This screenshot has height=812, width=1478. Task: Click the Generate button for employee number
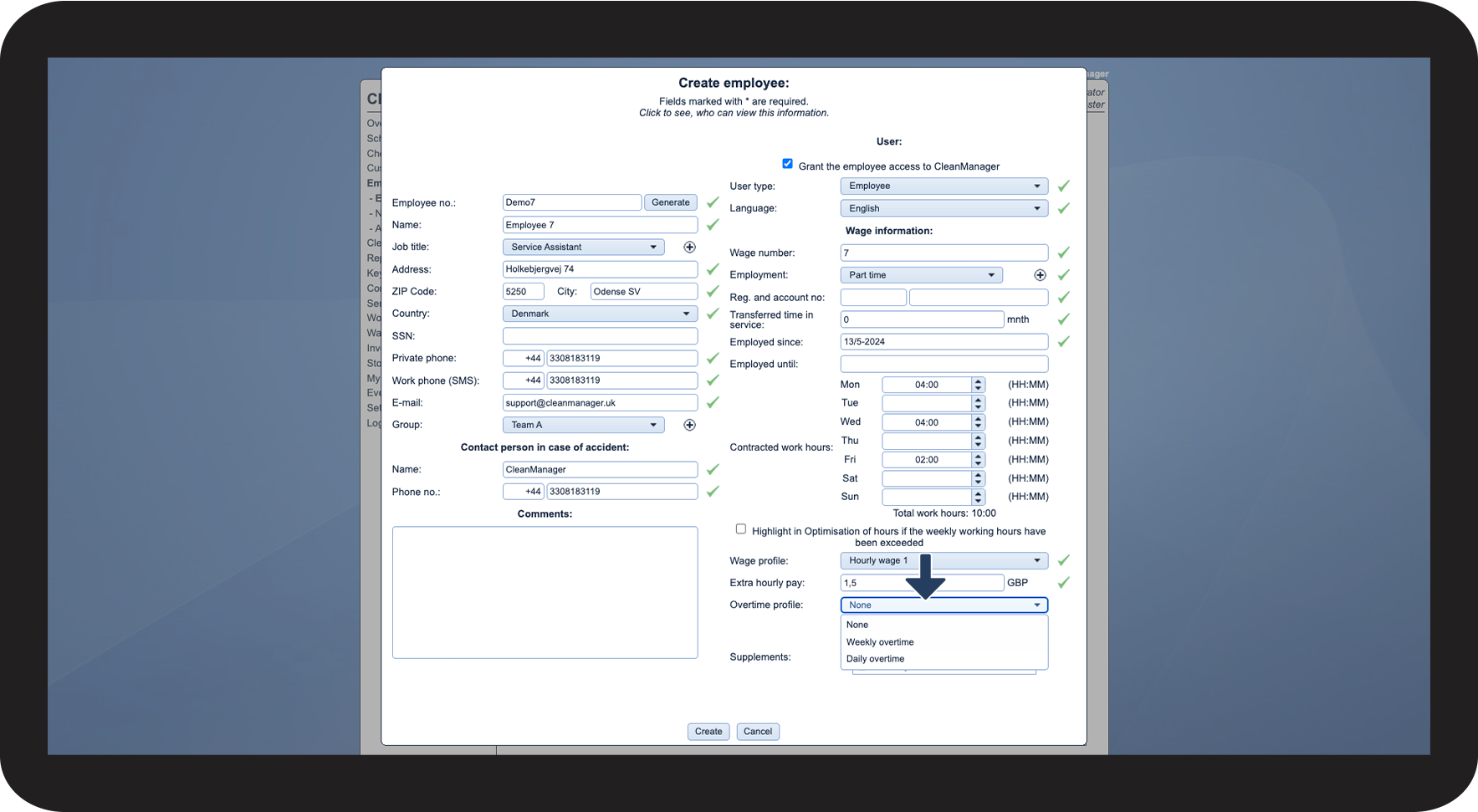(x=671, y=202)
